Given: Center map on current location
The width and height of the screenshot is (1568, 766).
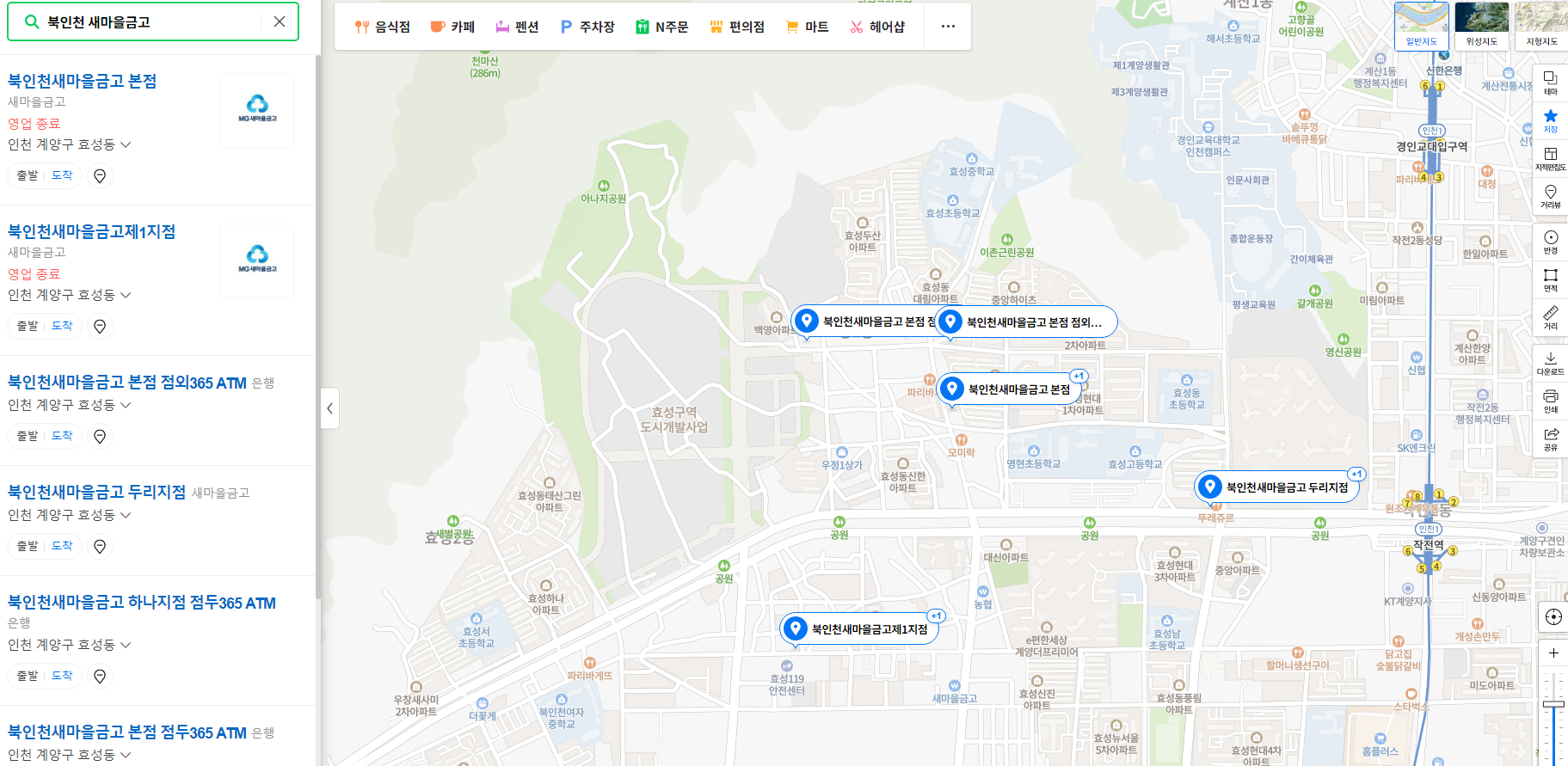Looking at the screenshot, I should click(x=1553, y=616).
